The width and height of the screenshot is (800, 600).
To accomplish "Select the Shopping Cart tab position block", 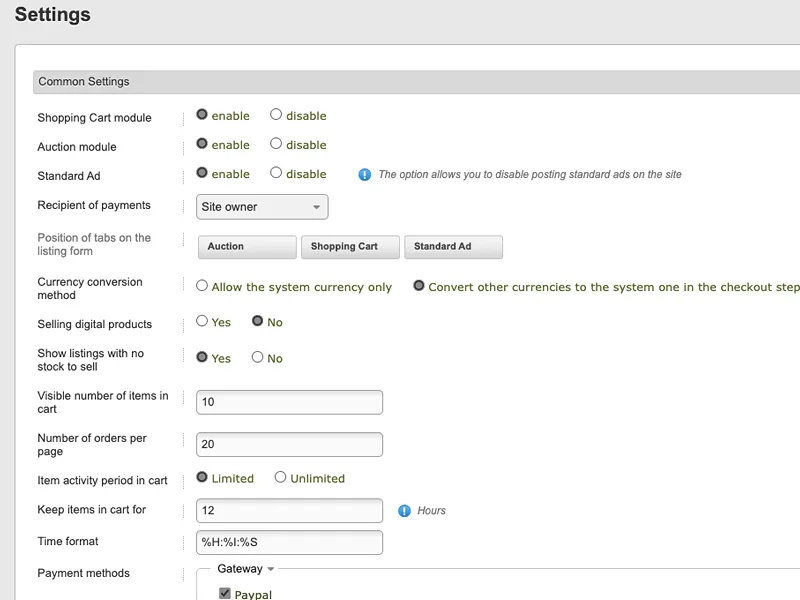I will coord(351,247).
